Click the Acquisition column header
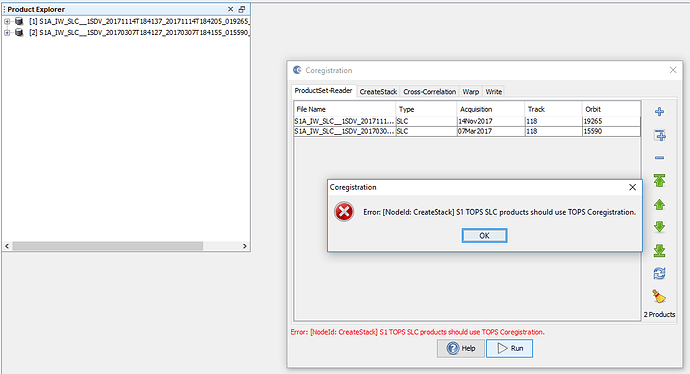Screen dimensions: 690x374 491,109
